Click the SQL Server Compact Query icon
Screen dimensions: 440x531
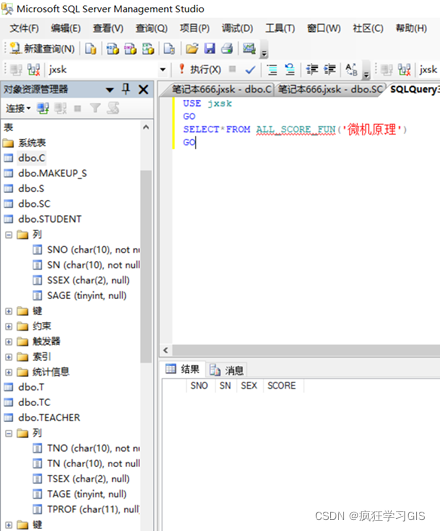tap(169, 49)
